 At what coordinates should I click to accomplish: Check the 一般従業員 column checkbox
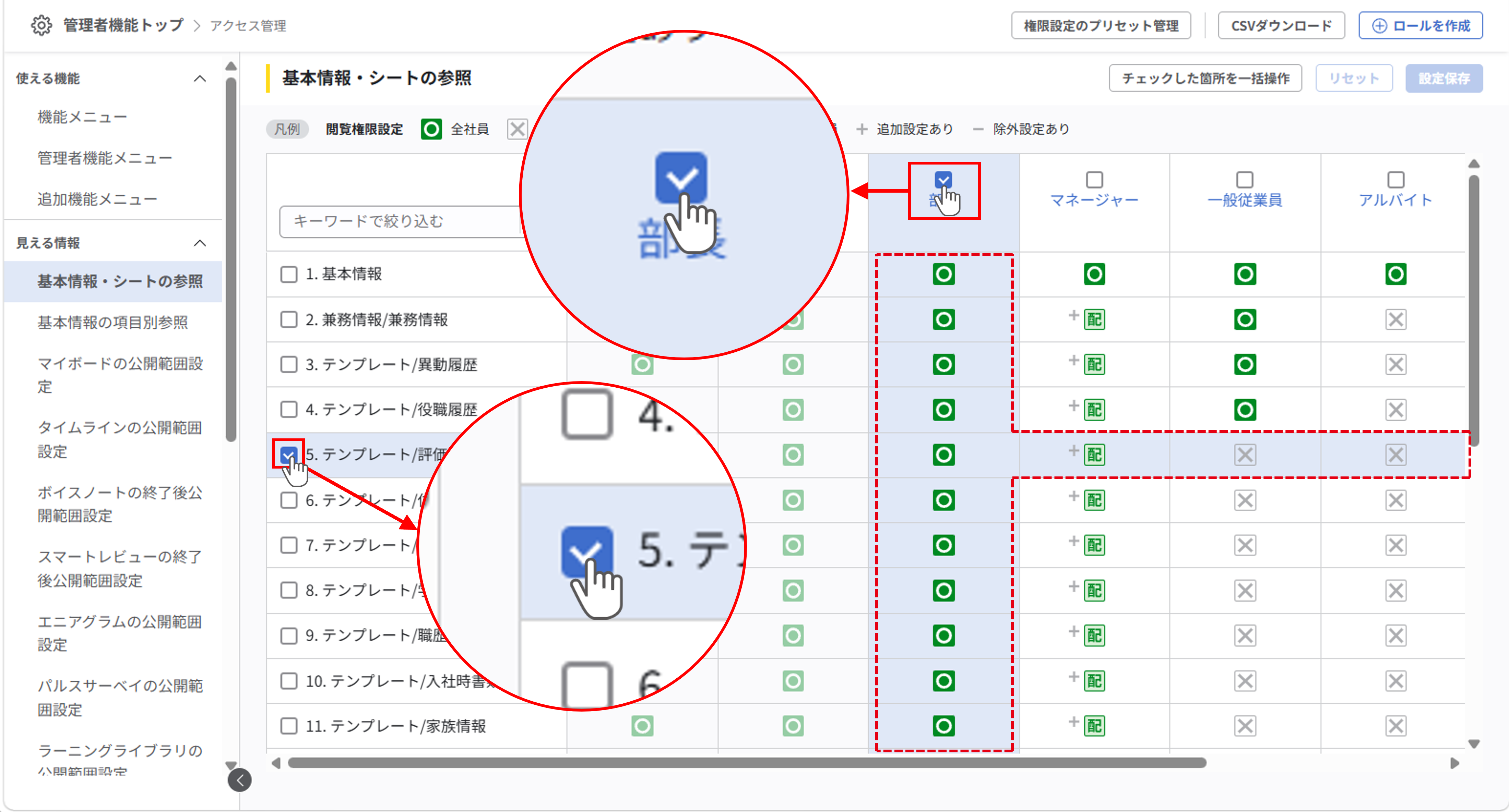point(1245,179)
